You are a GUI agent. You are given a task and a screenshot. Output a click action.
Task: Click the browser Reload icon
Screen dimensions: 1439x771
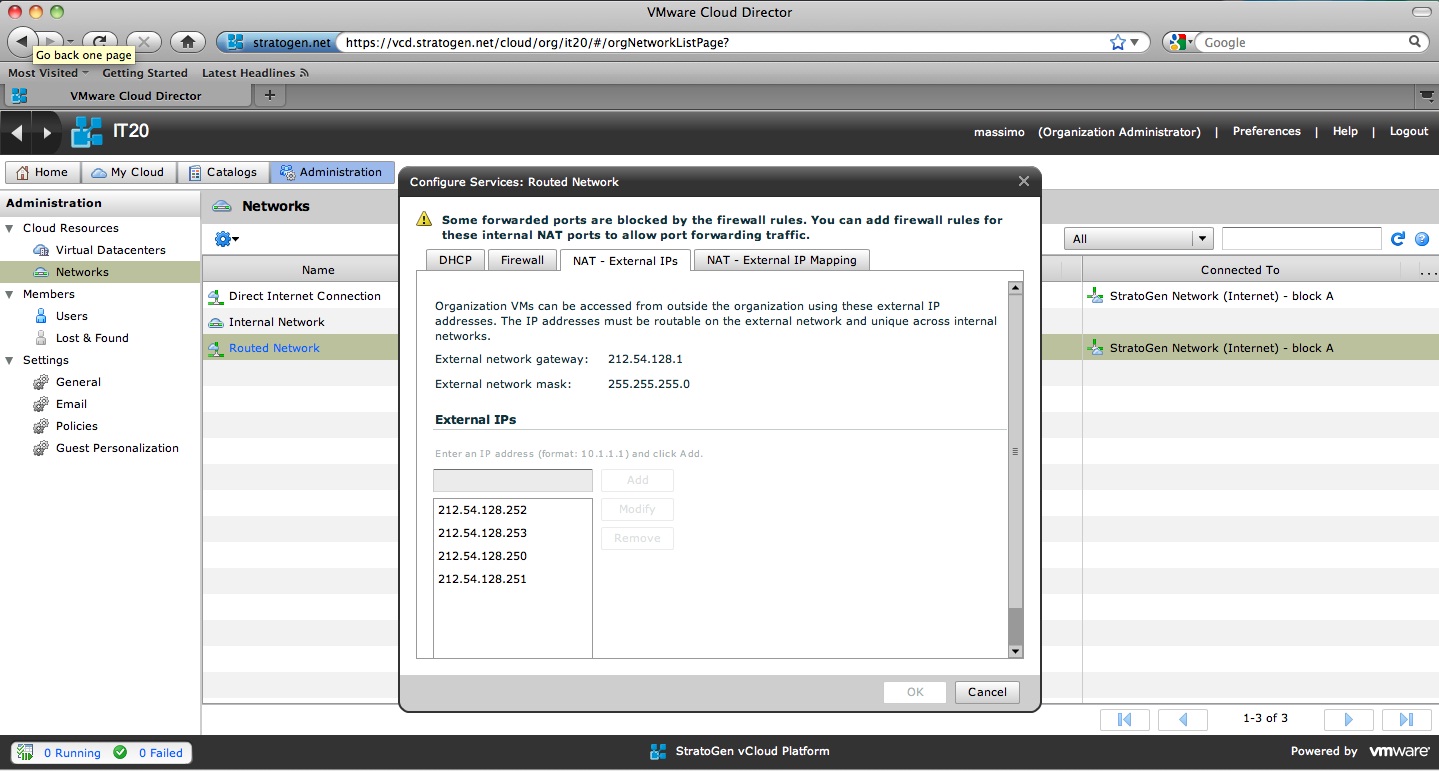(x=100, y=42)
